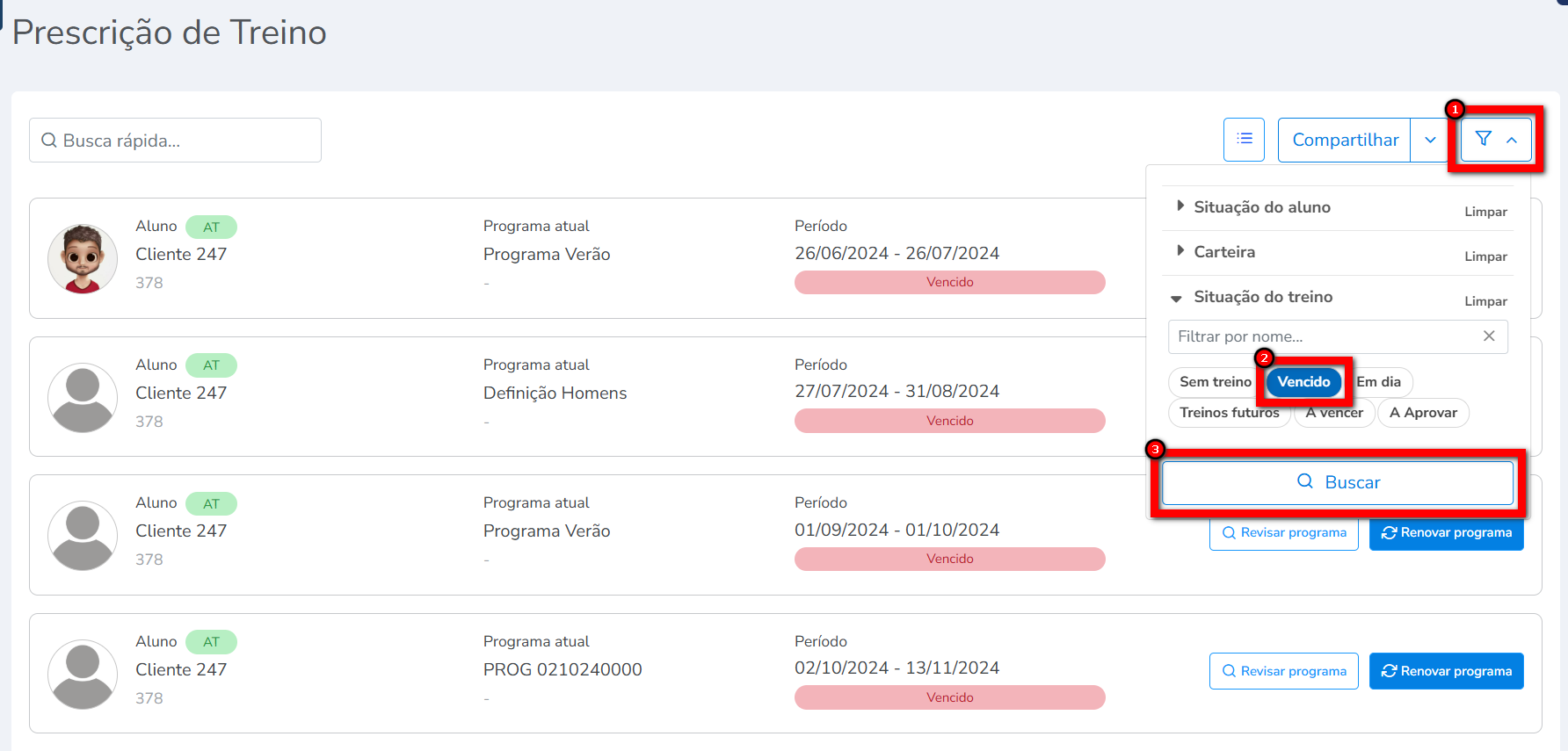The image size is (1568, 751).
Task: Click Renovar programa for PROG 0210240000
Action: [x=1446, y=671]
